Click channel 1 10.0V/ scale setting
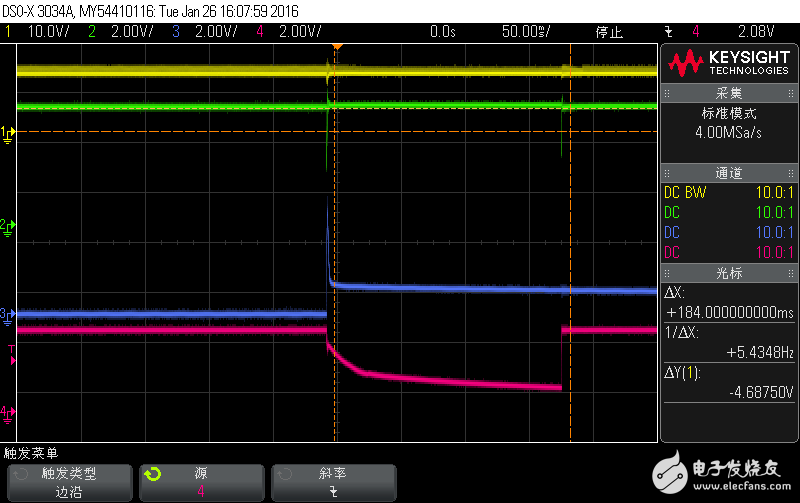Viewport: 800px width, 503px height. pos(45,32)
